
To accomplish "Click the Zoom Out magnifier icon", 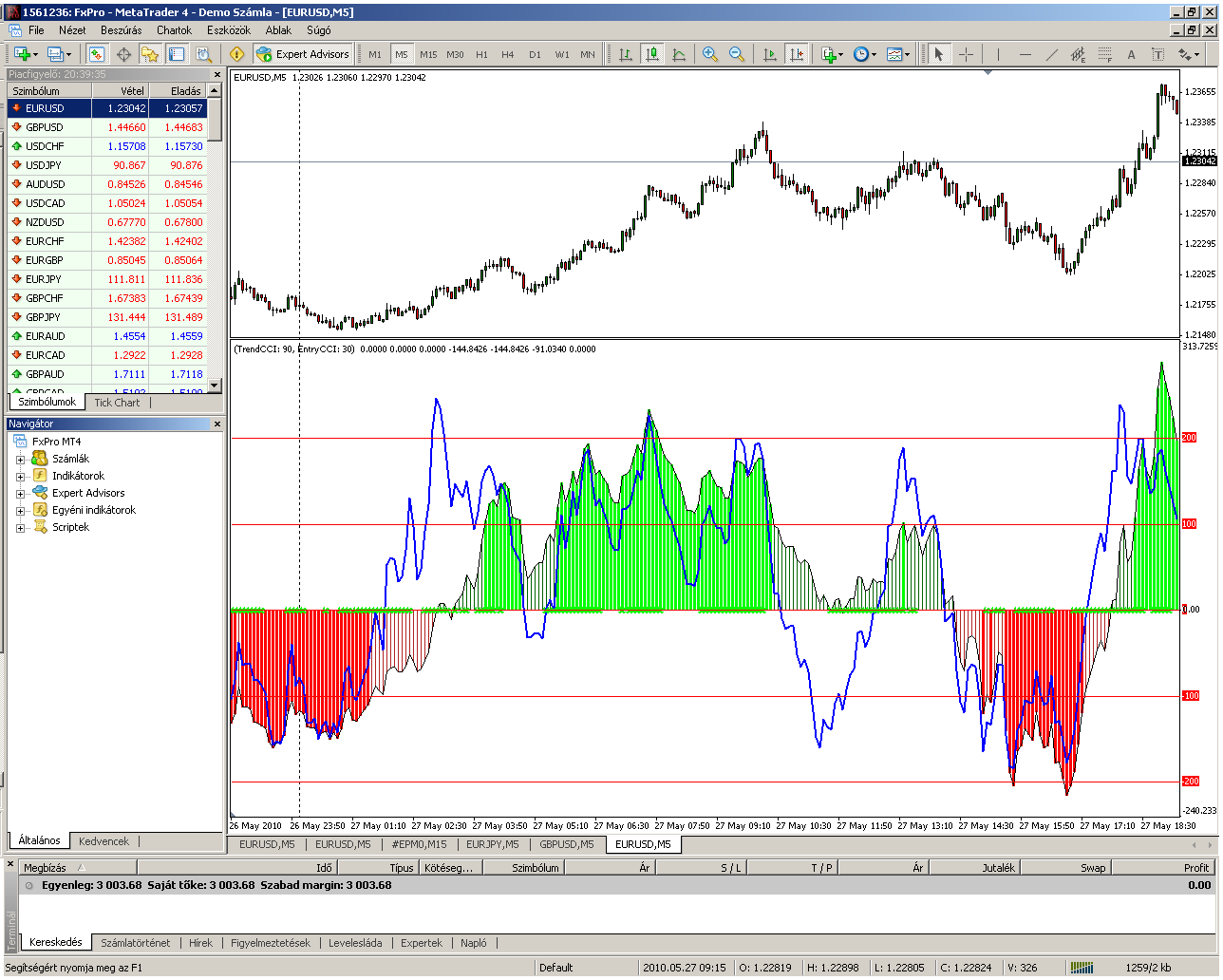I will pyautogui.click(x=737, y=54).
